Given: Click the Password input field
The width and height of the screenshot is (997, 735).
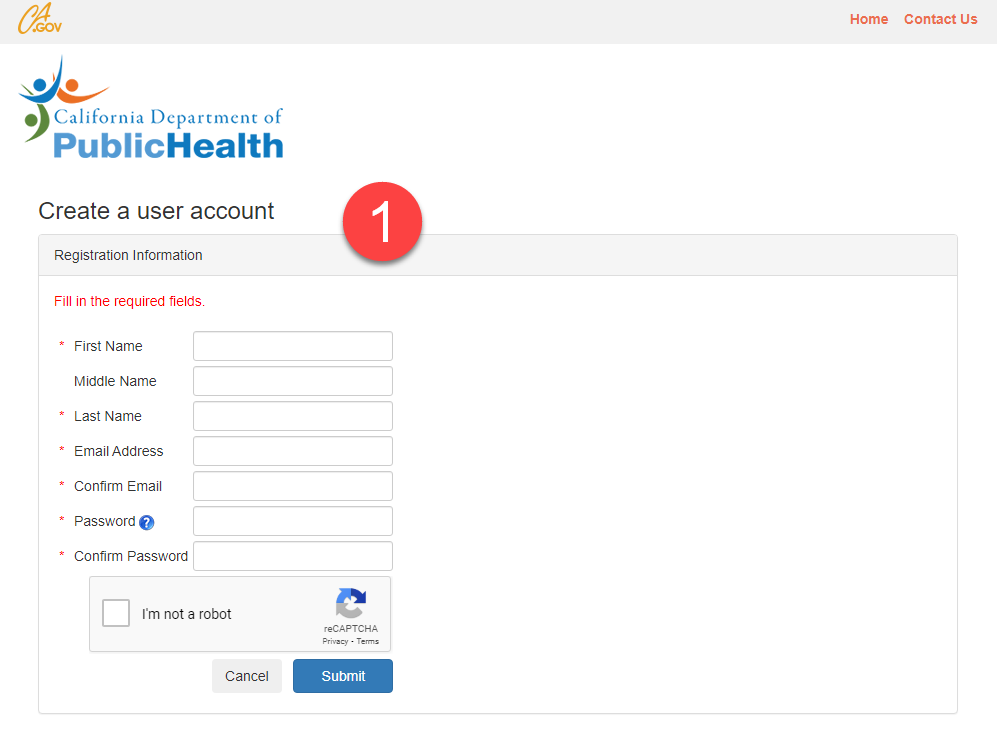Looking at the screenshot, I should point(292,521).
